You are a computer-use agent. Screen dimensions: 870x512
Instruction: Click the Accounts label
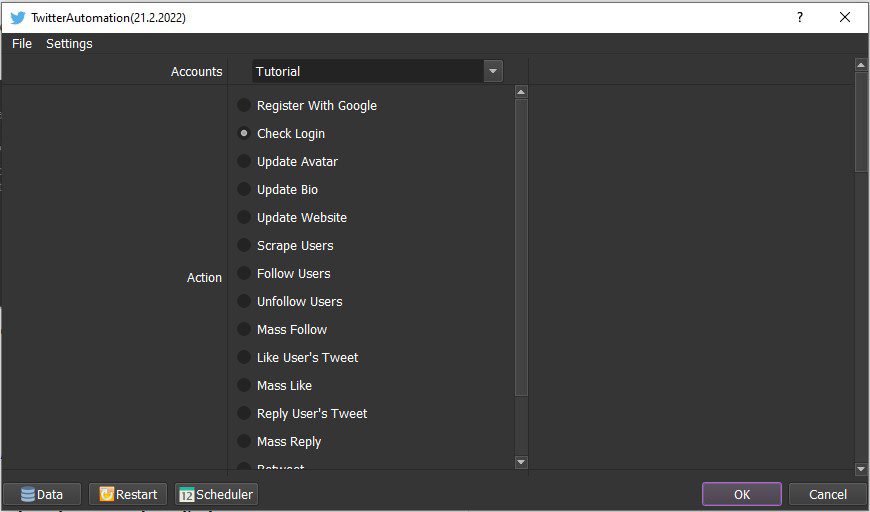[x=196, y=72]
